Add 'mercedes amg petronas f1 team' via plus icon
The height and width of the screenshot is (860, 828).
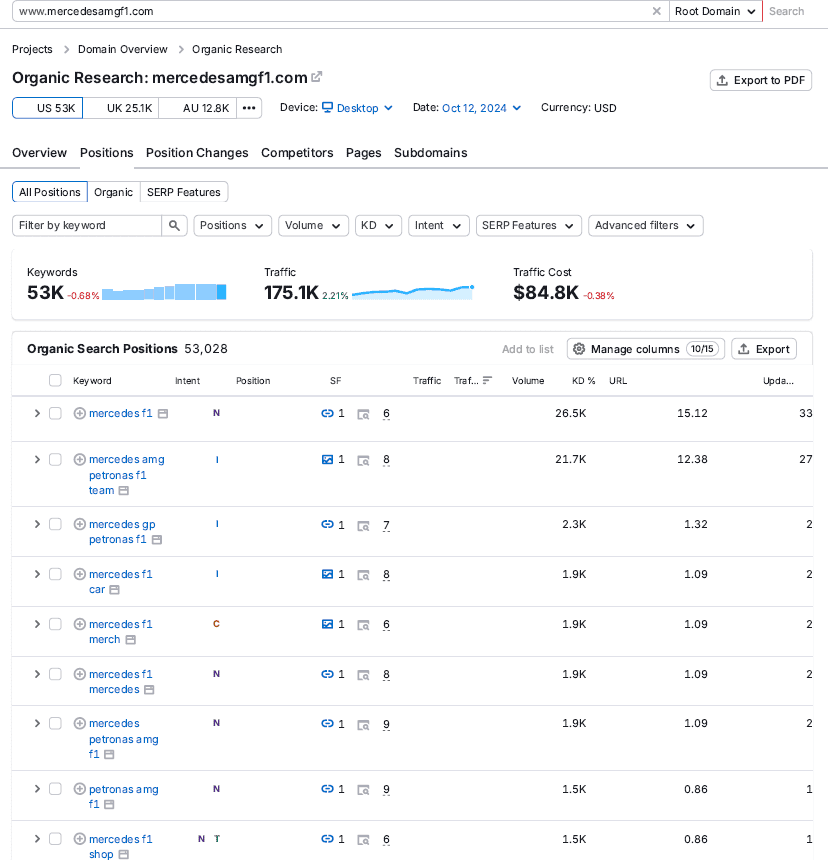pos(80,459)
